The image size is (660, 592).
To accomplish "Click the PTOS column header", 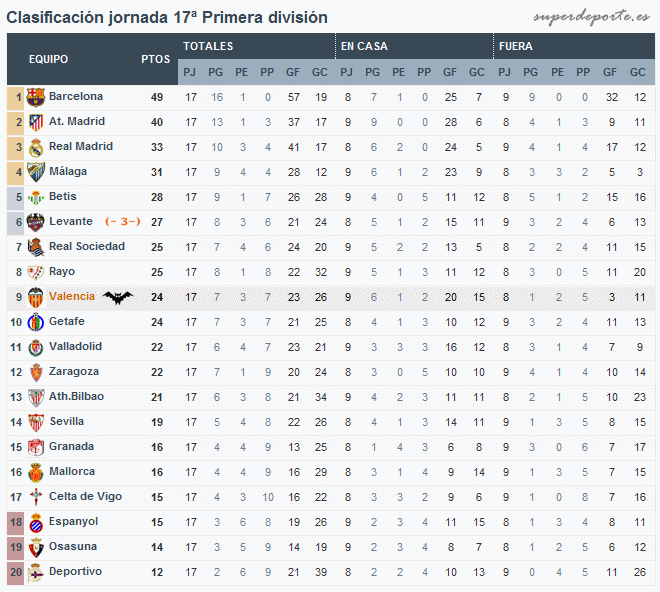I will [x=156, y=59].
